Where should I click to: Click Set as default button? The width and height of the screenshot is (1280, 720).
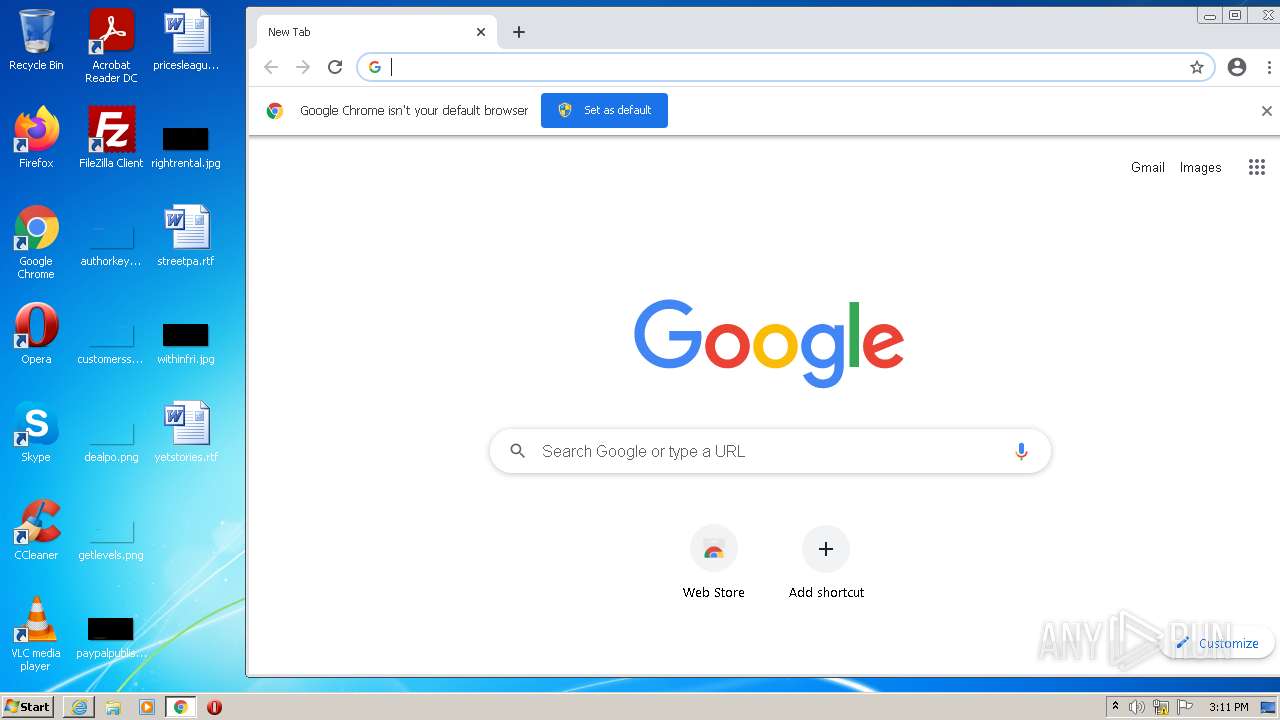[604, 110]
